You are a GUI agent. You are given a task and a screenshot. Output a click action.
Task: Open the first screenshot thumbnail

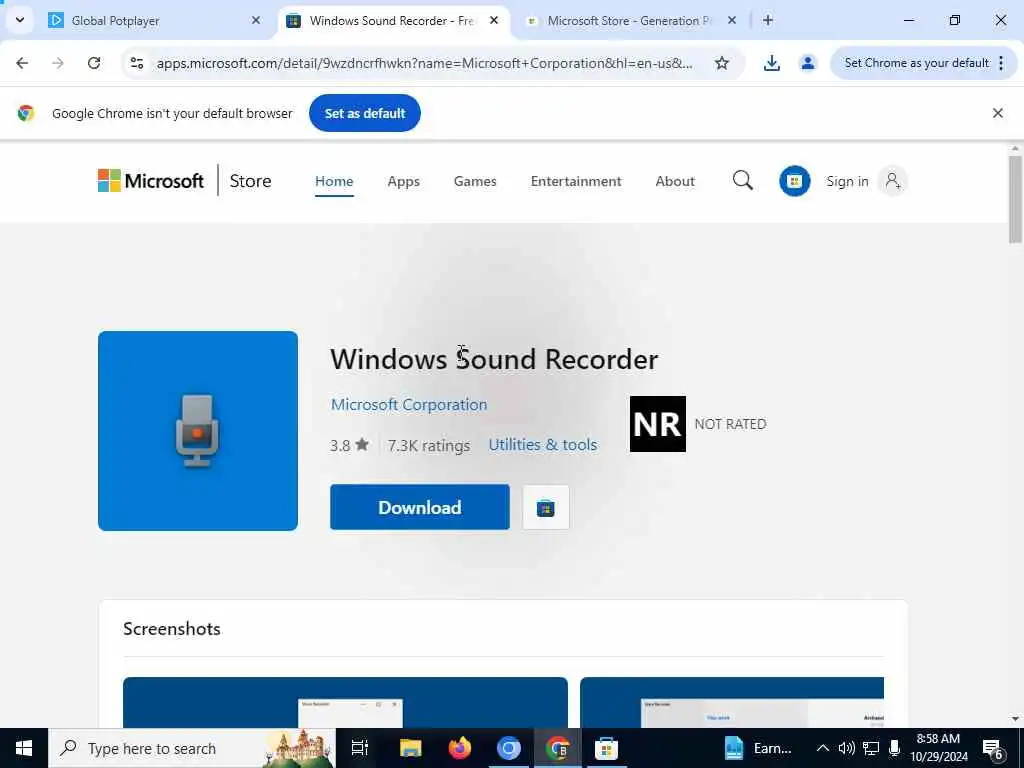(x=345, y=702)
